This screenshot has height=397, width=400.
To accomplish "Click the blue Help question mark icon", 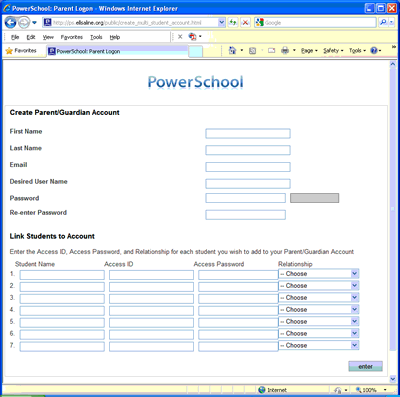I will tap(374, 51).
